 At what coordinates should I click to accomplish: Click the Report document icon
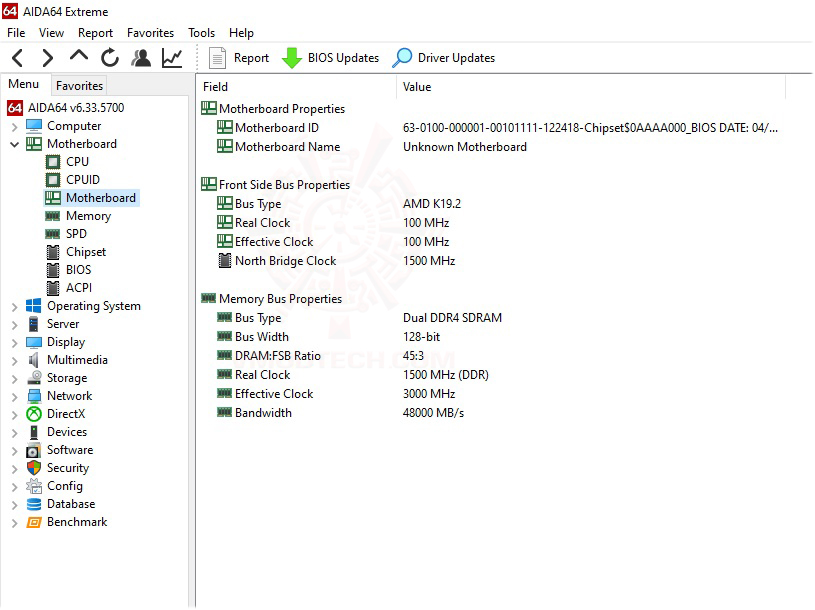217,58
